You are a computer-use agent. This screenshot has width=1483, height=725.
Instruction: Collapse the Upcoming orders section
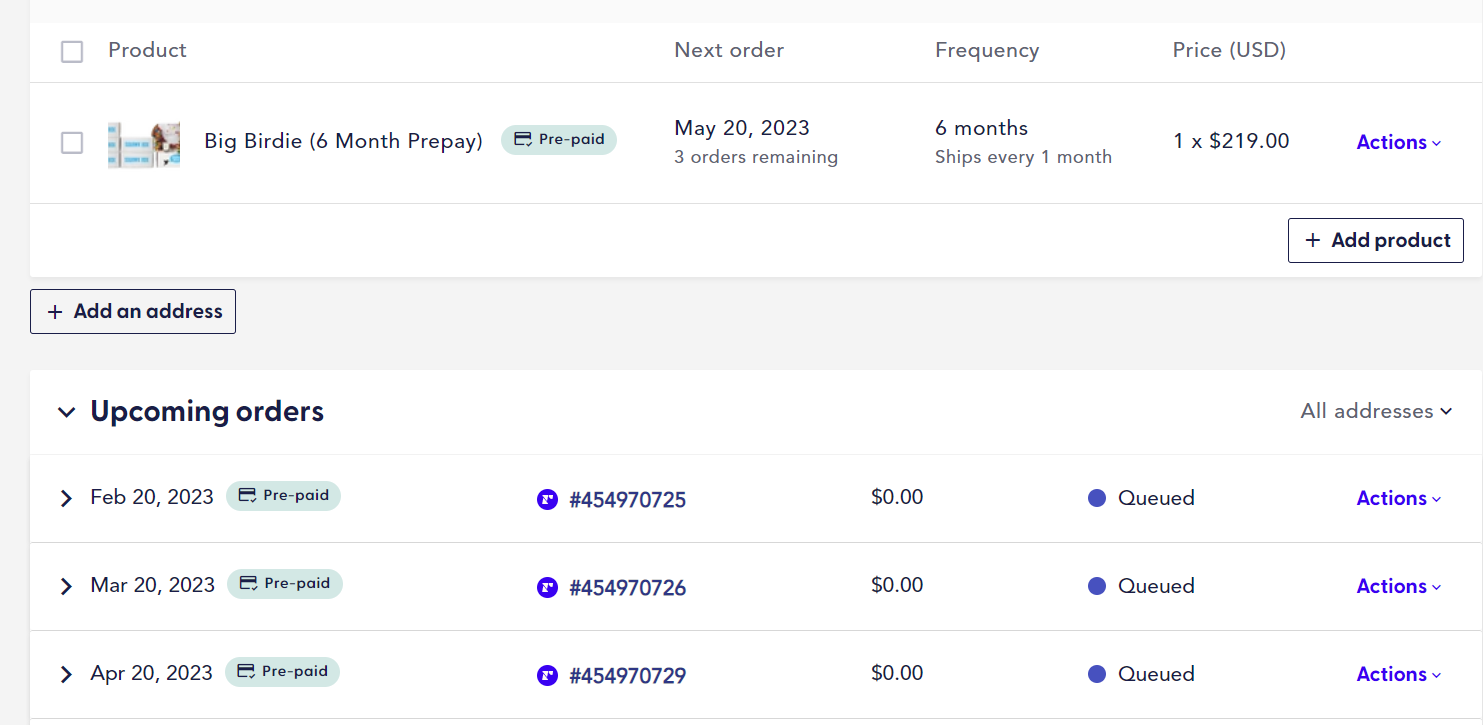(x=66, y=412)
